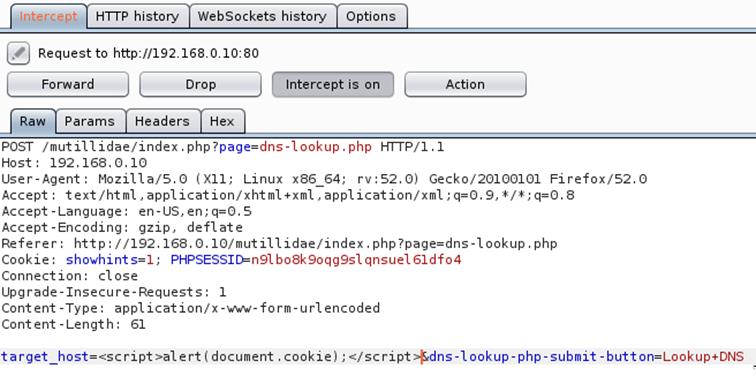
Task: Select the Raw view tab
Action: [33, 121]
